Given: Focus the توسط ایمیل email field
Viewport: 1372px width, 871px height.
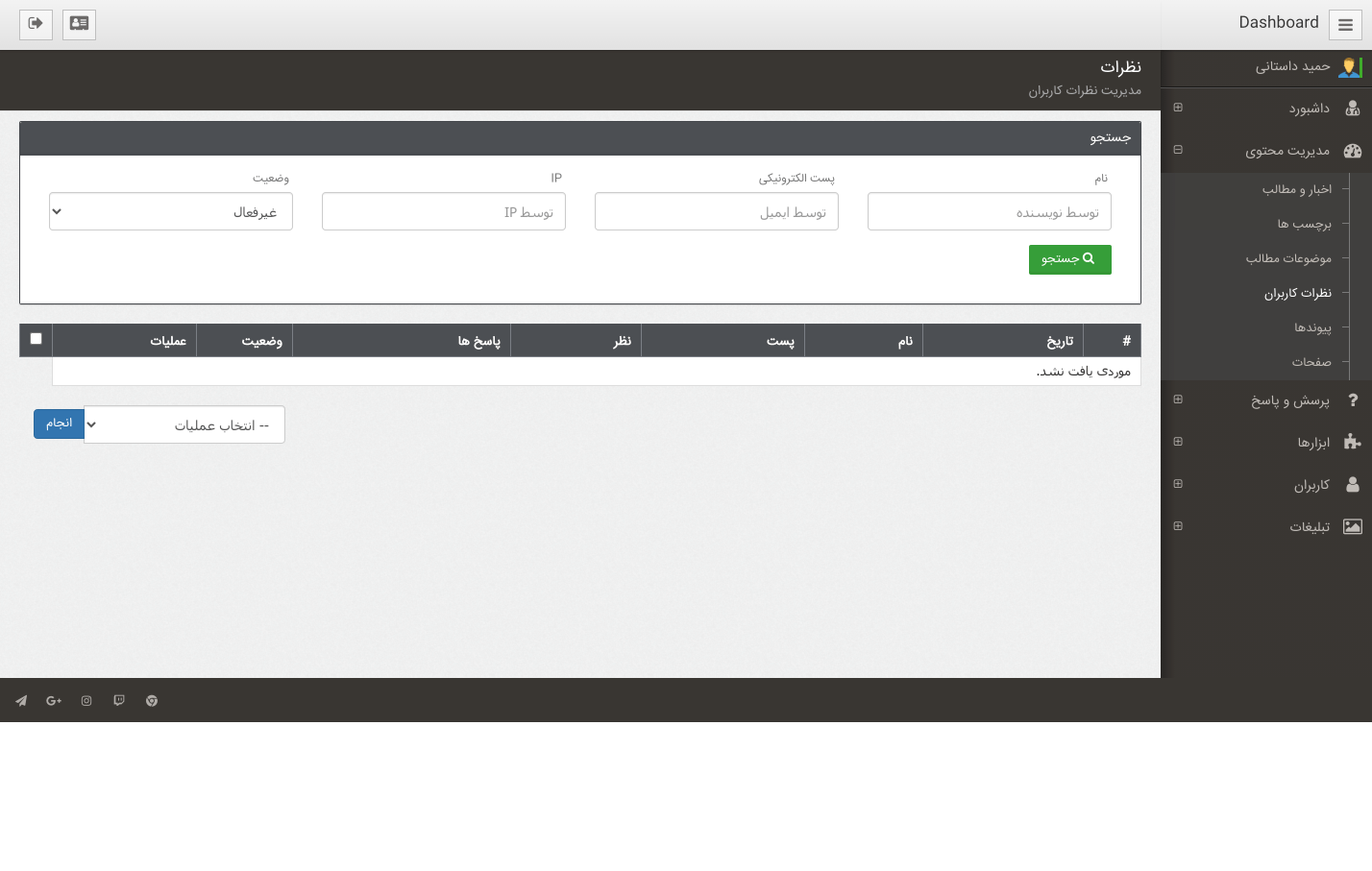Looking at the screenshot, I should (716, 212).
